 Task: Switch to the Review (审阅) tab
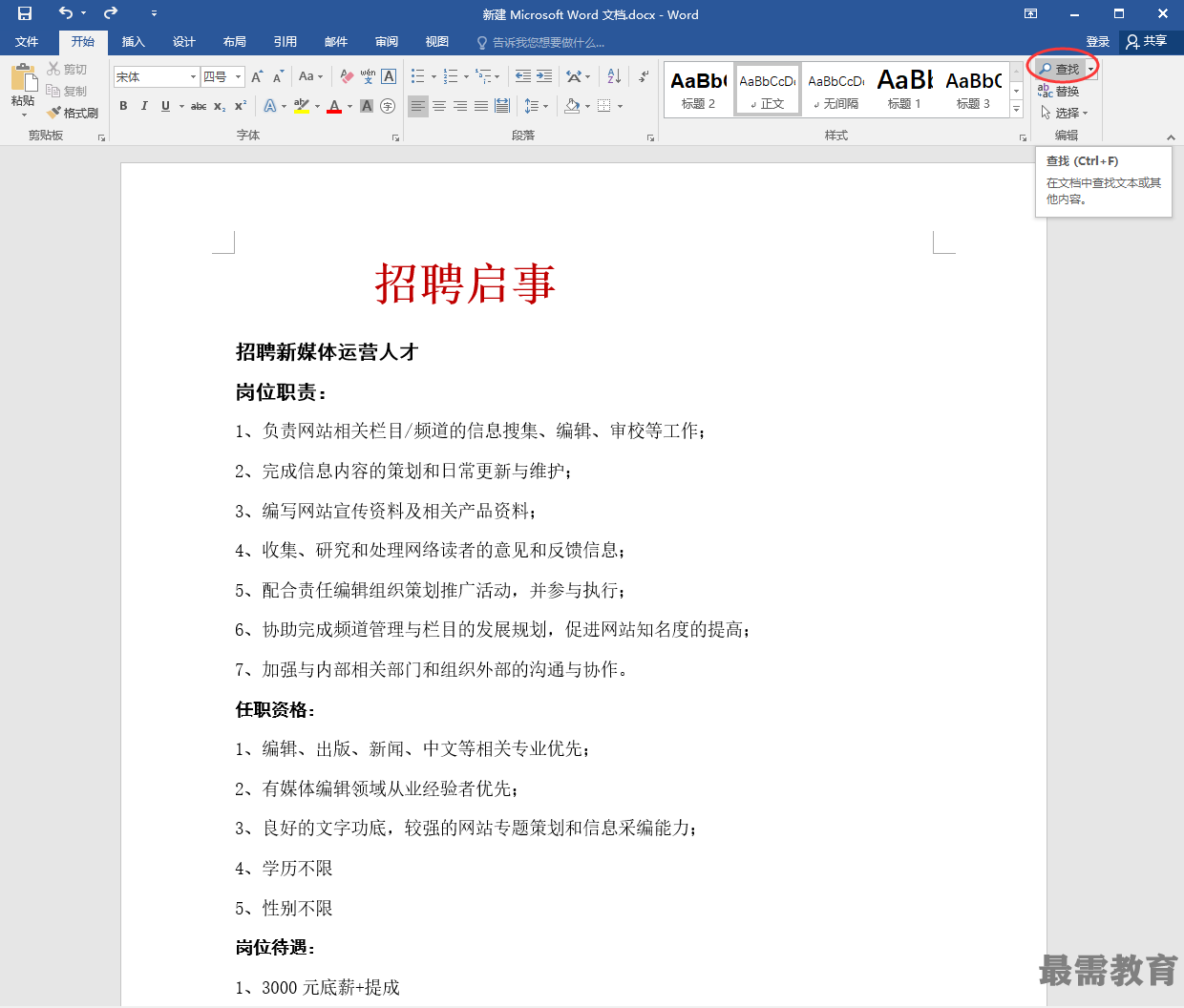tap(386, 42)
